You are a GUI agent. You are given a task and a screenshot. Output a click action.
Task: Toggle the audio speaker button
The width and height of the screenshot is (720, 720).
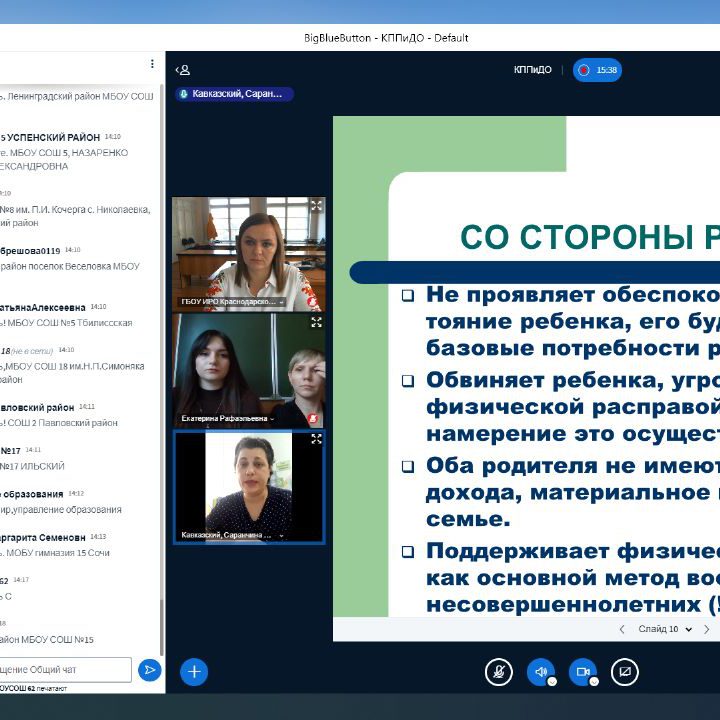pyautogui.click(x=540, y=672)
